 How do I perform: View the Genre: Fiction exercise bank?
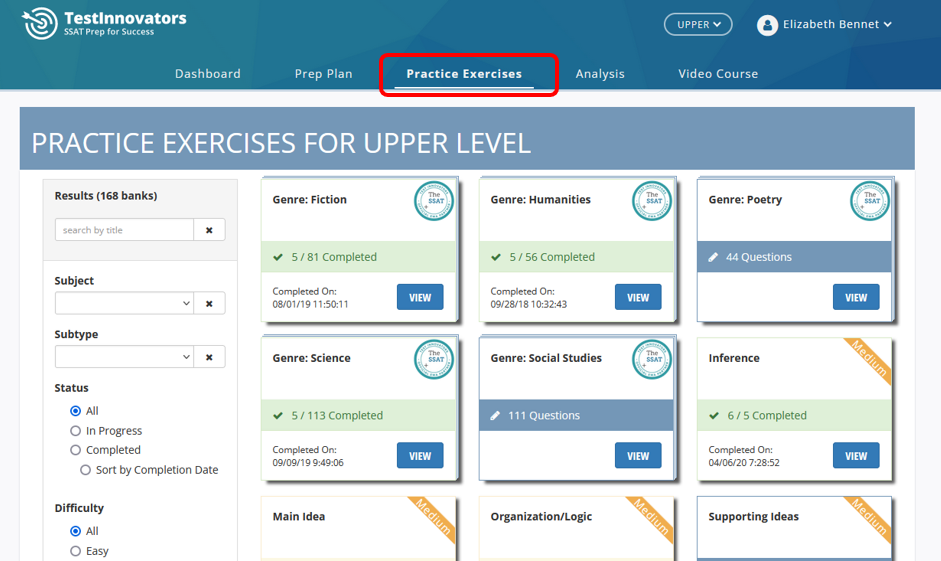[x=420, y=297]
